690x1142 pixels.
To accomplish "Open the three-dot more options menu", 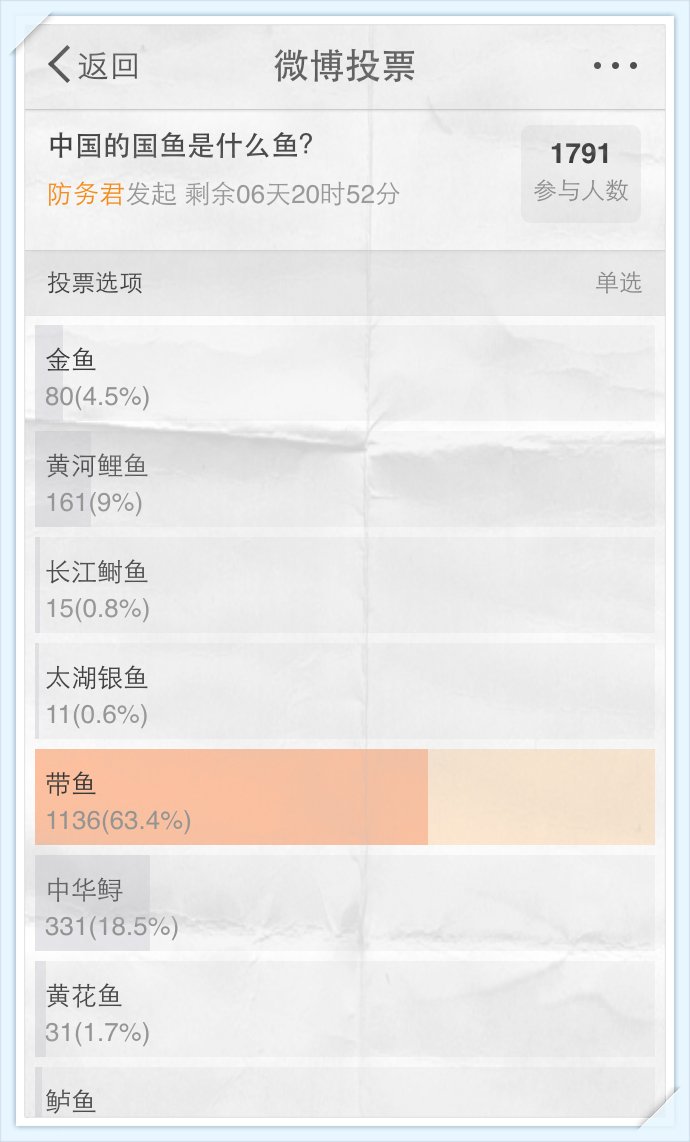I will [615, 67].
